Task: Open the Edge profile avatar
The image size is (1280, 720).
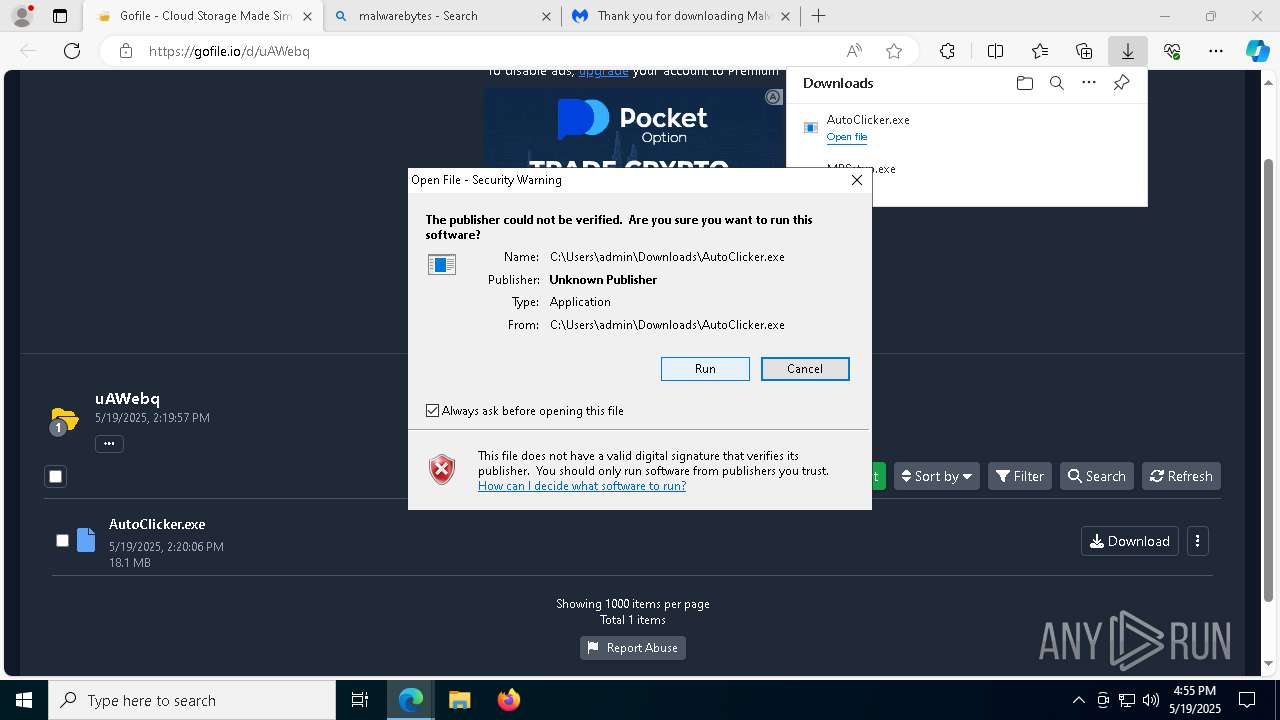Action: click(x=22, y=16)
